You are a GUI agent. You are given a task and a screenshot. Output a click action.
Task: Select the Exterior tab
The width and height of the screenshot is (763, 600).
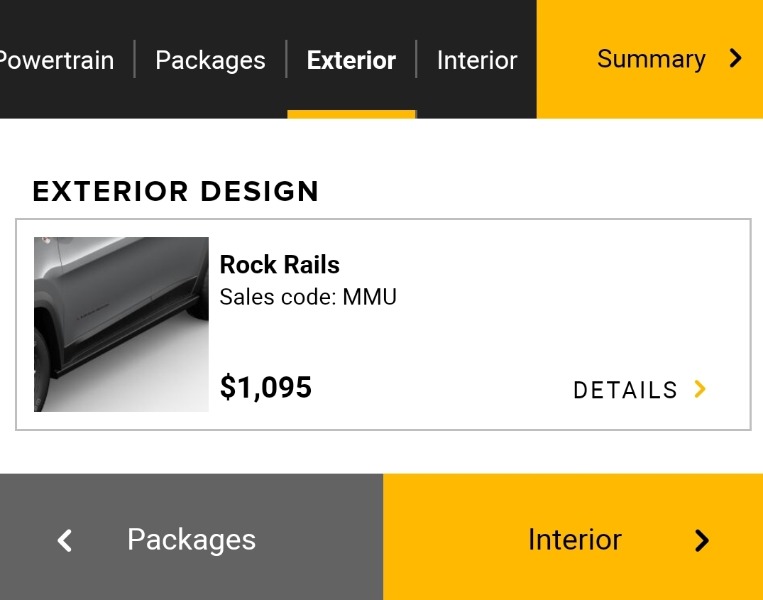click(x=351, y=60)
